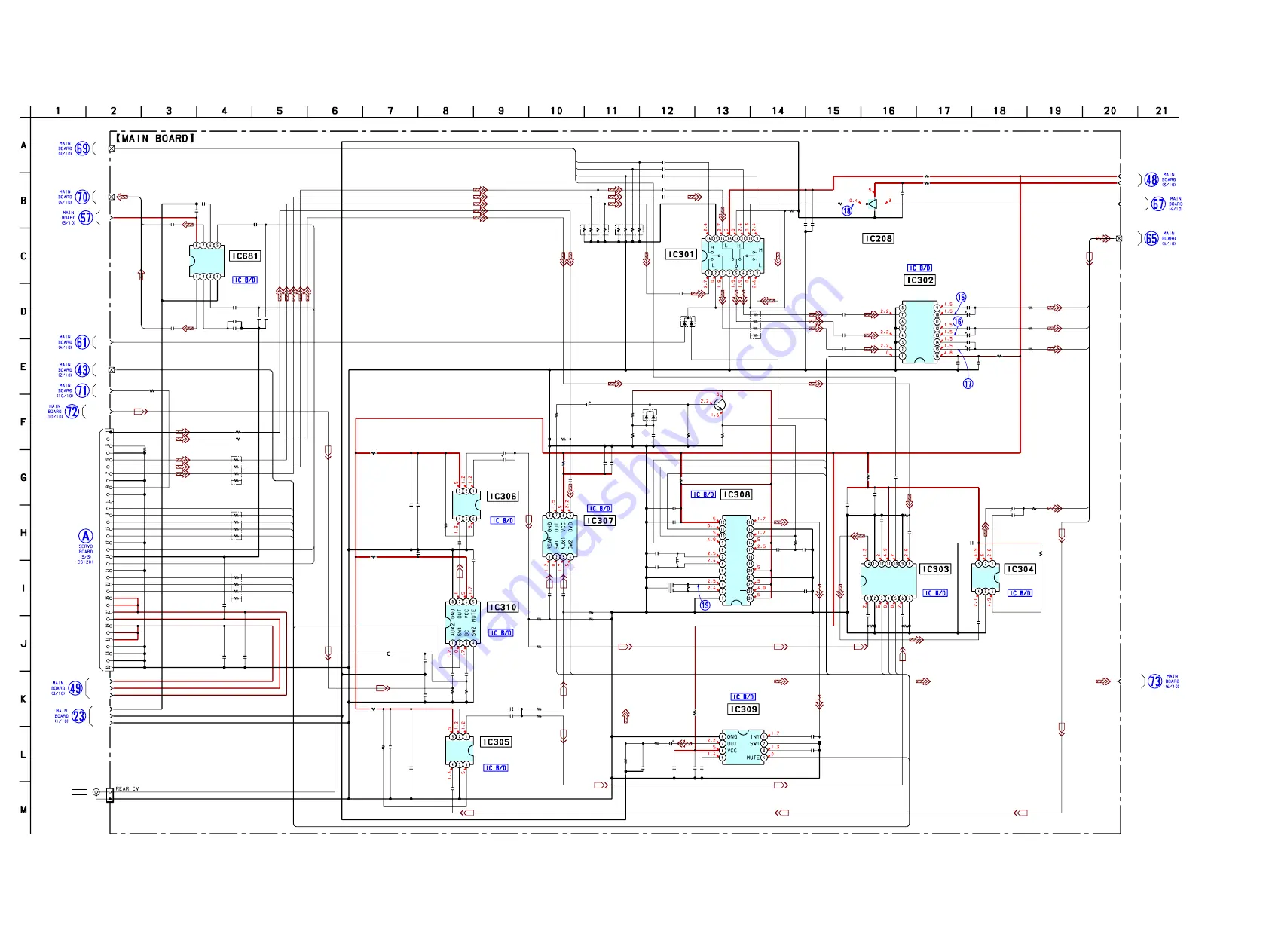The width and height of the screenshot is (1266, 952).
Task: Click the REAR CV connector symbol
Action: [109, 794]
